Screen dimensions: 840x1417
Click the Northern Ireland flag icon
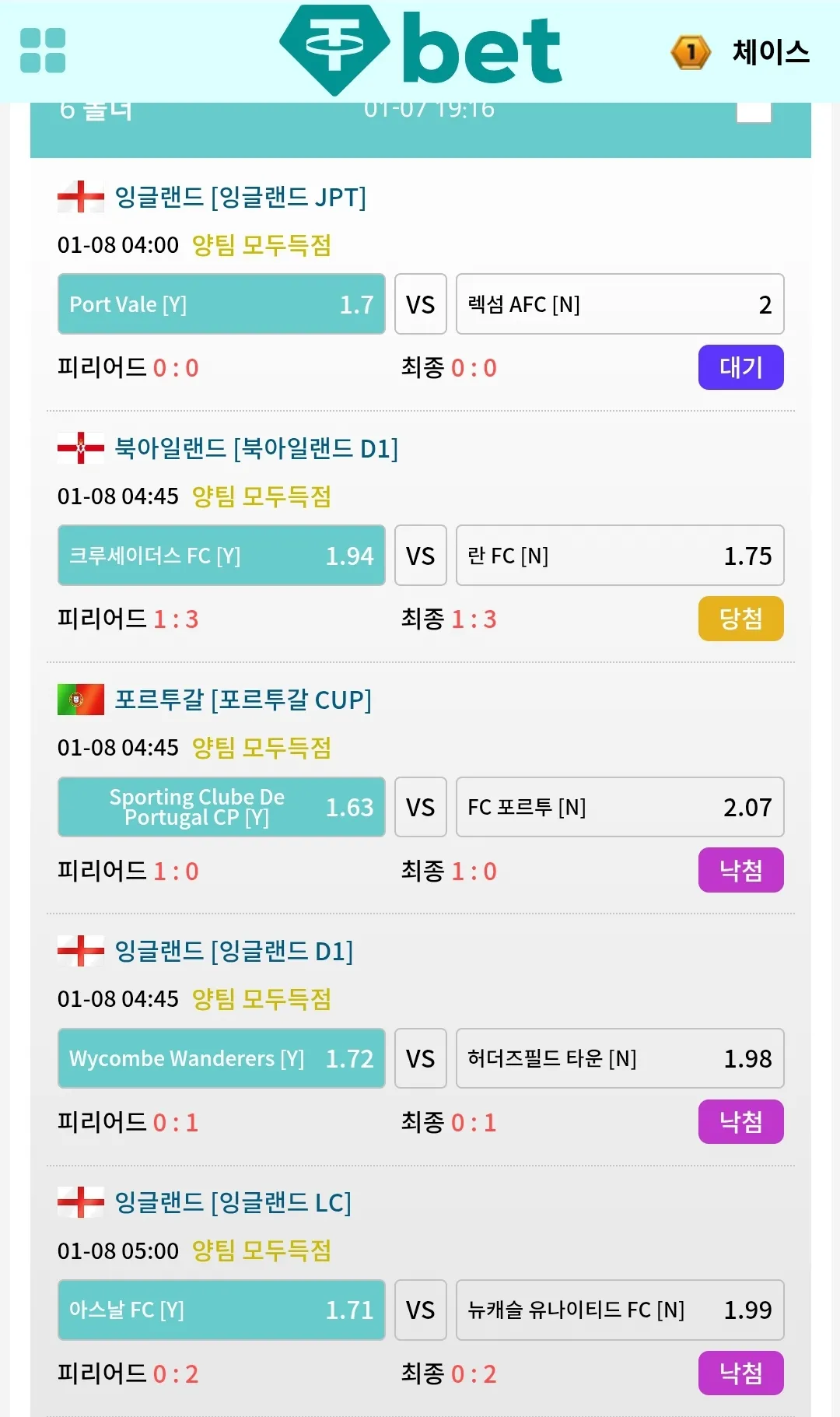pyautogui.click(x=81, y=448)
